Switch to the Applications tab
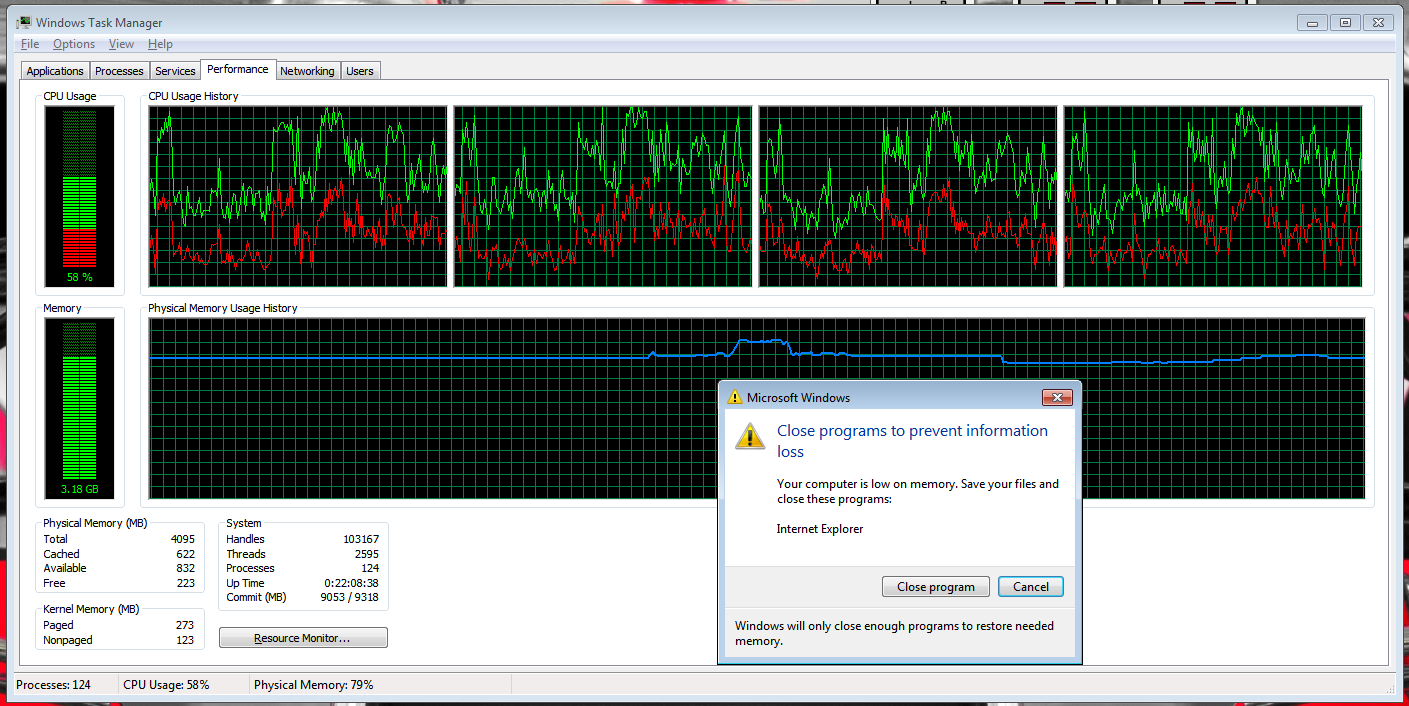 (x=55, y=71)
